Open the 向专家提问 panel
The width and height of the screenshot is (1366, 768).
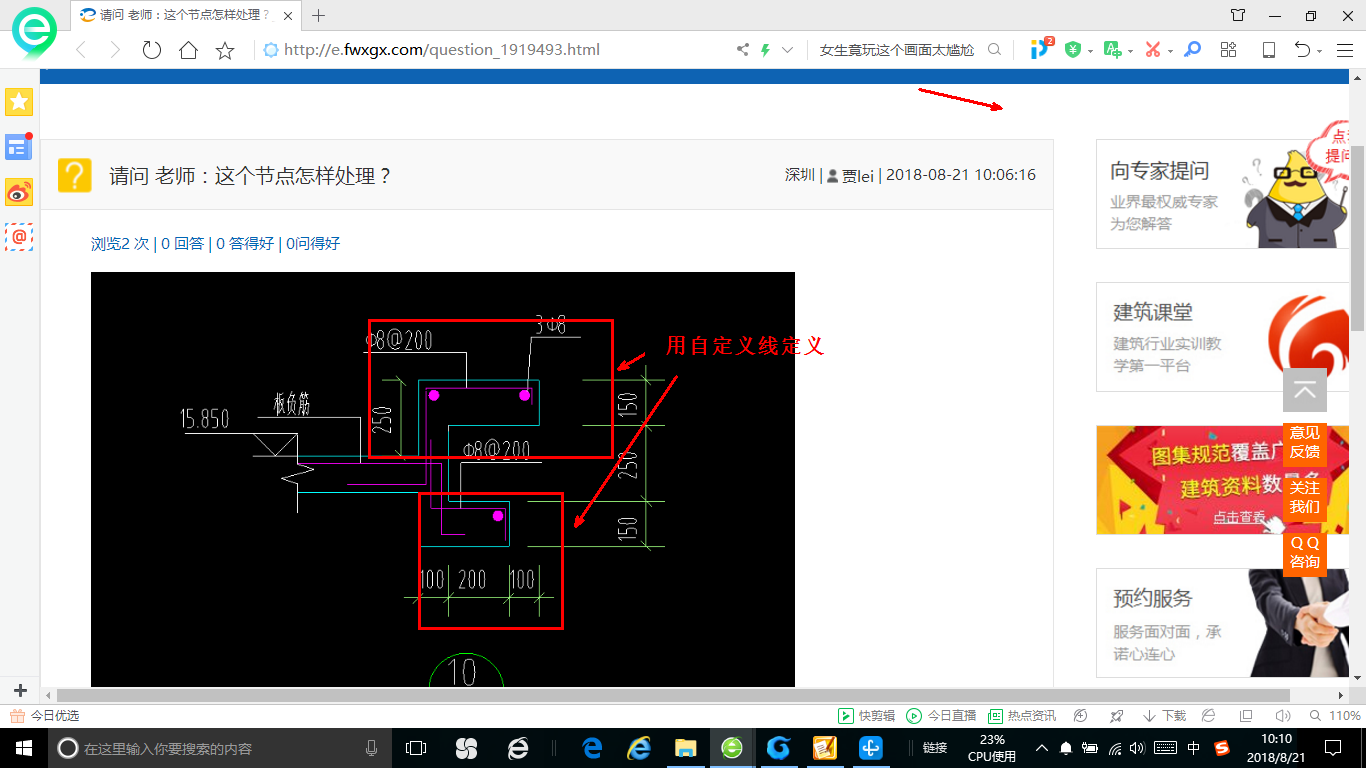coord(1222,194)
